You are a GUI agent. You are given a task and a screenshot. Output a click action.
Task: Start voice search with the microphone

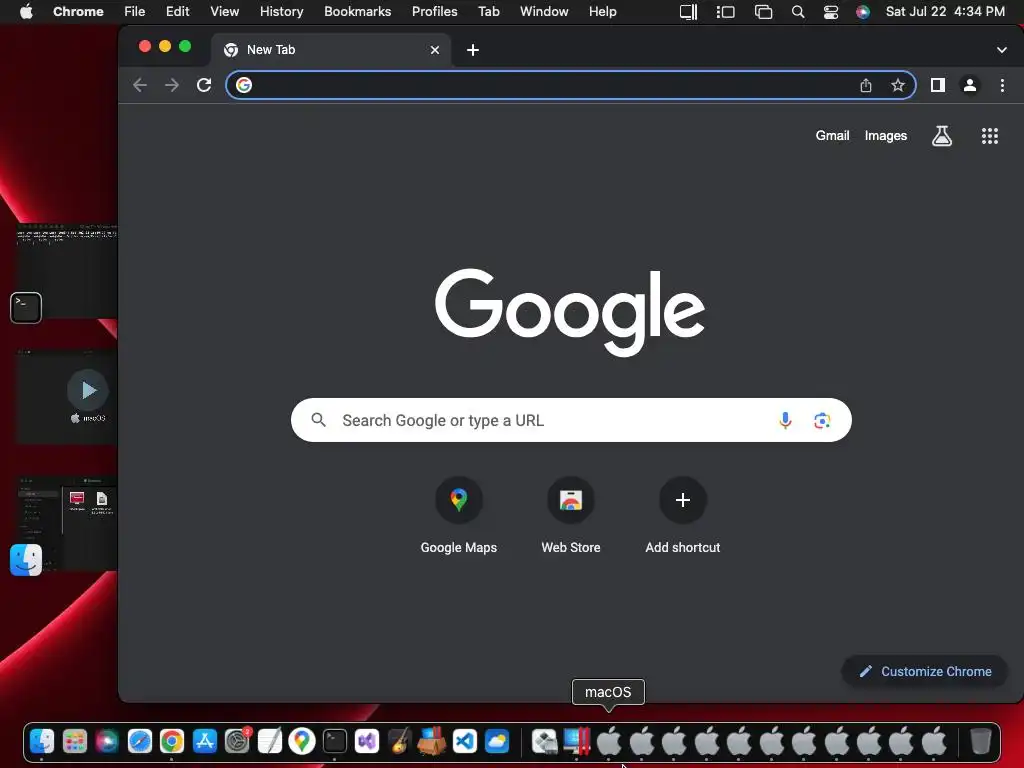coord(785,420)
